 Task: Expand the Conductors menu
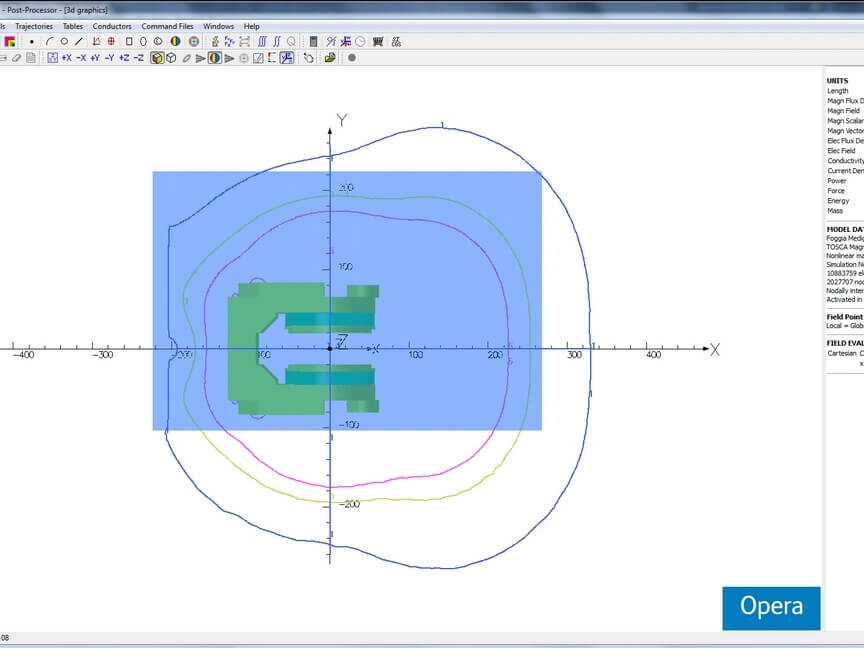[112, 26]
